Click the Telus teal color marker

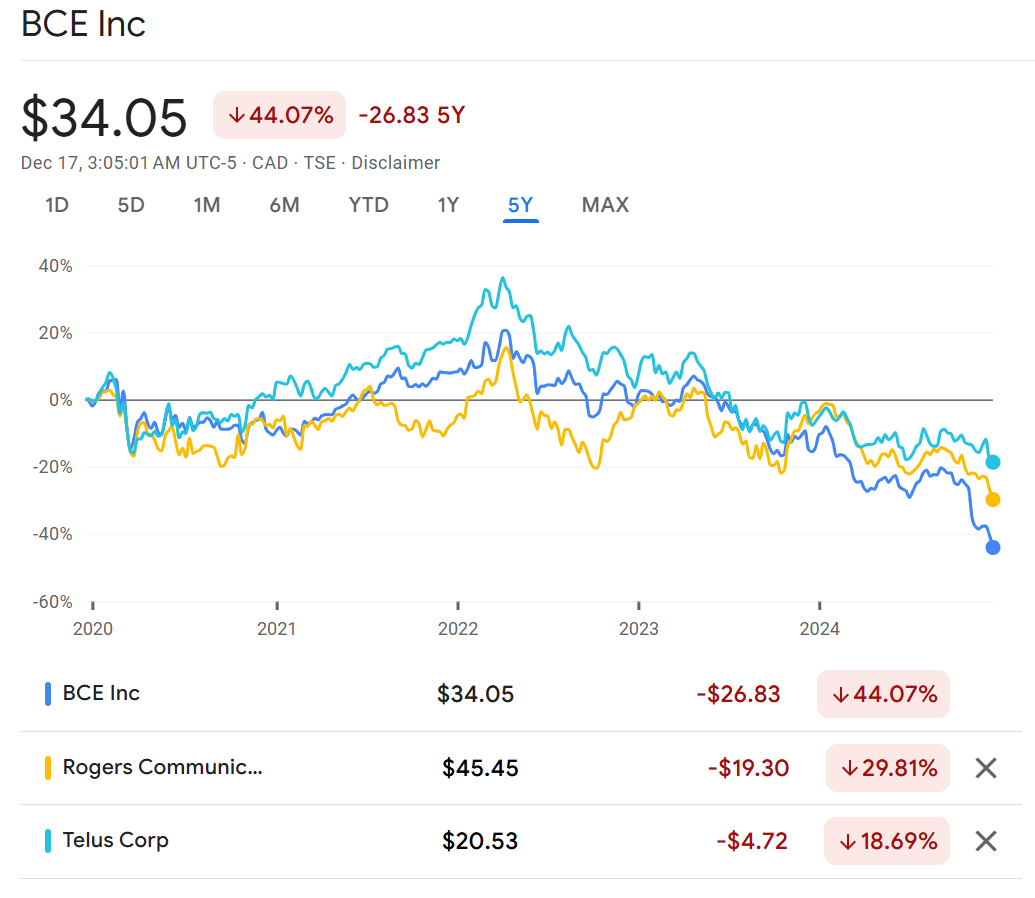click(x=48, y=841)
